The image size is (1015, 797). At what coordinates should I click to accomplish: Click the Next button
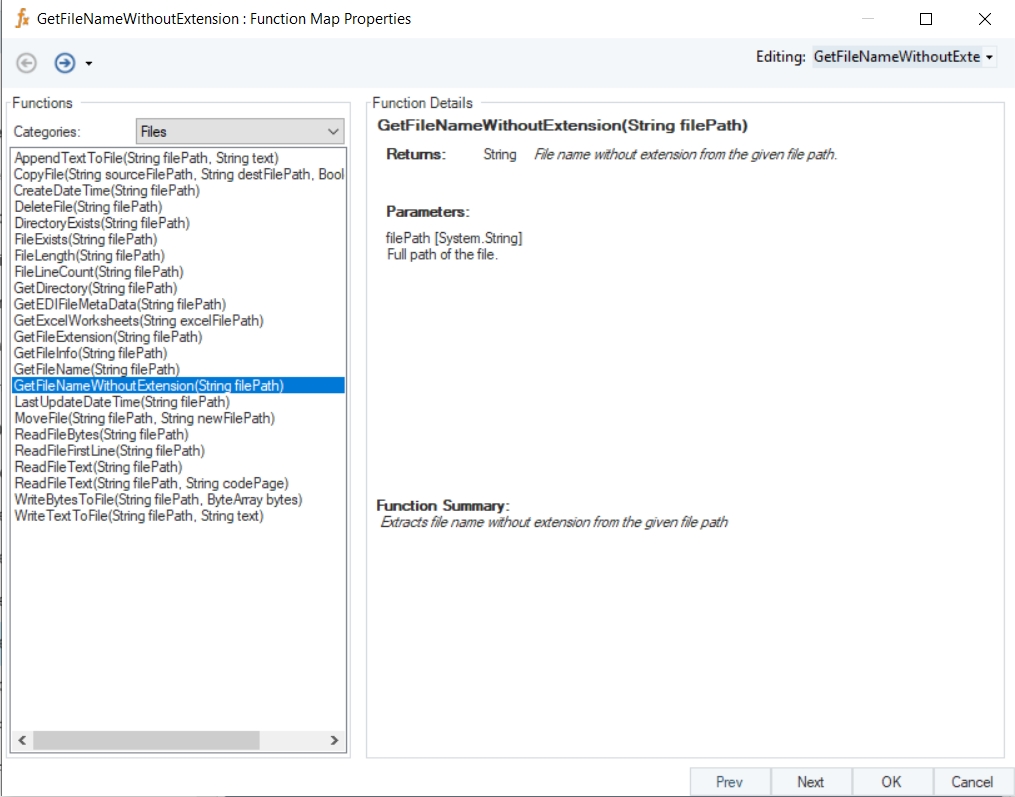coord(811,782)
